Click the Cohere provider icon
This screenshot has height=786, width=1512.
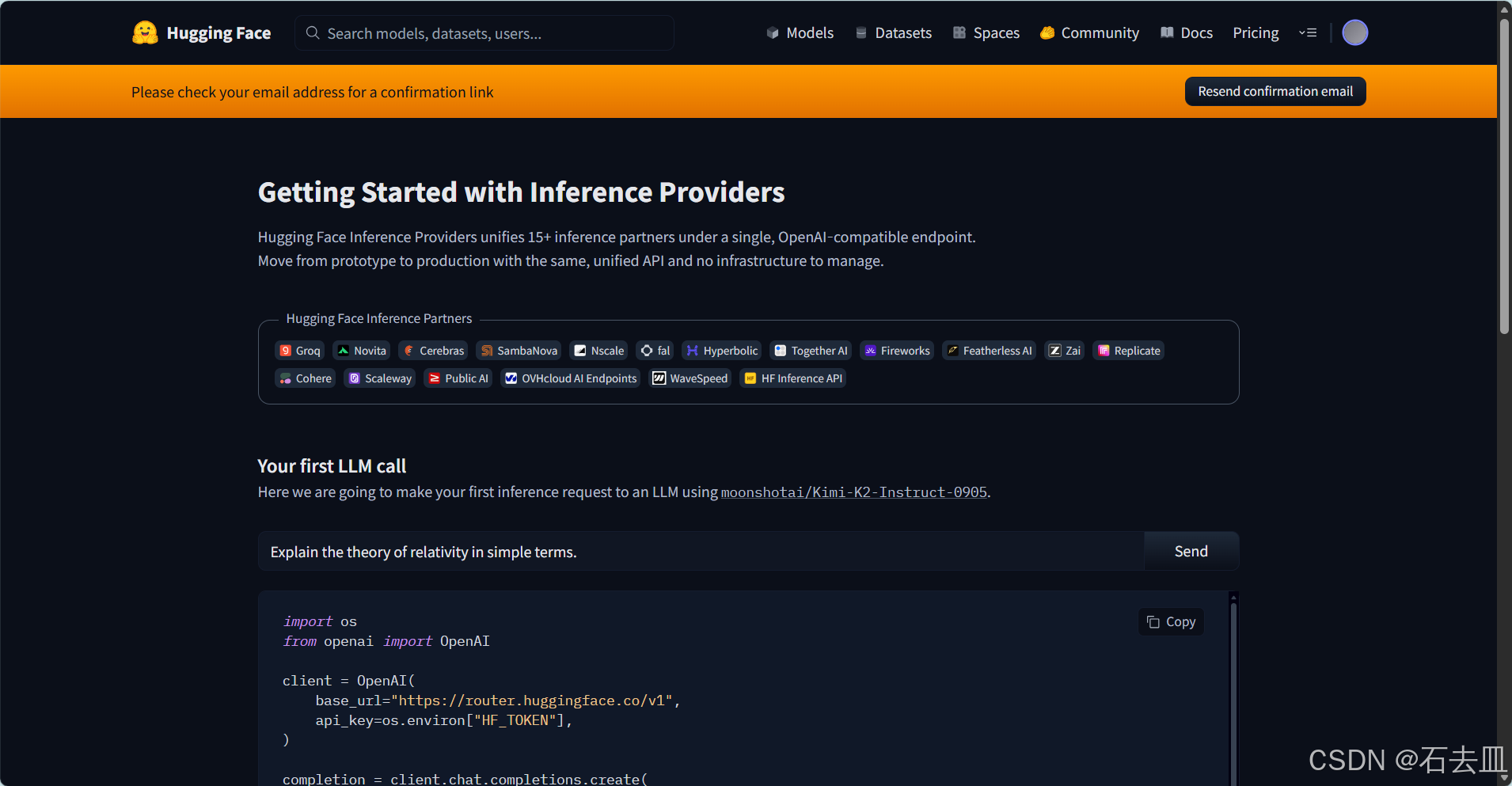point(286,378)
